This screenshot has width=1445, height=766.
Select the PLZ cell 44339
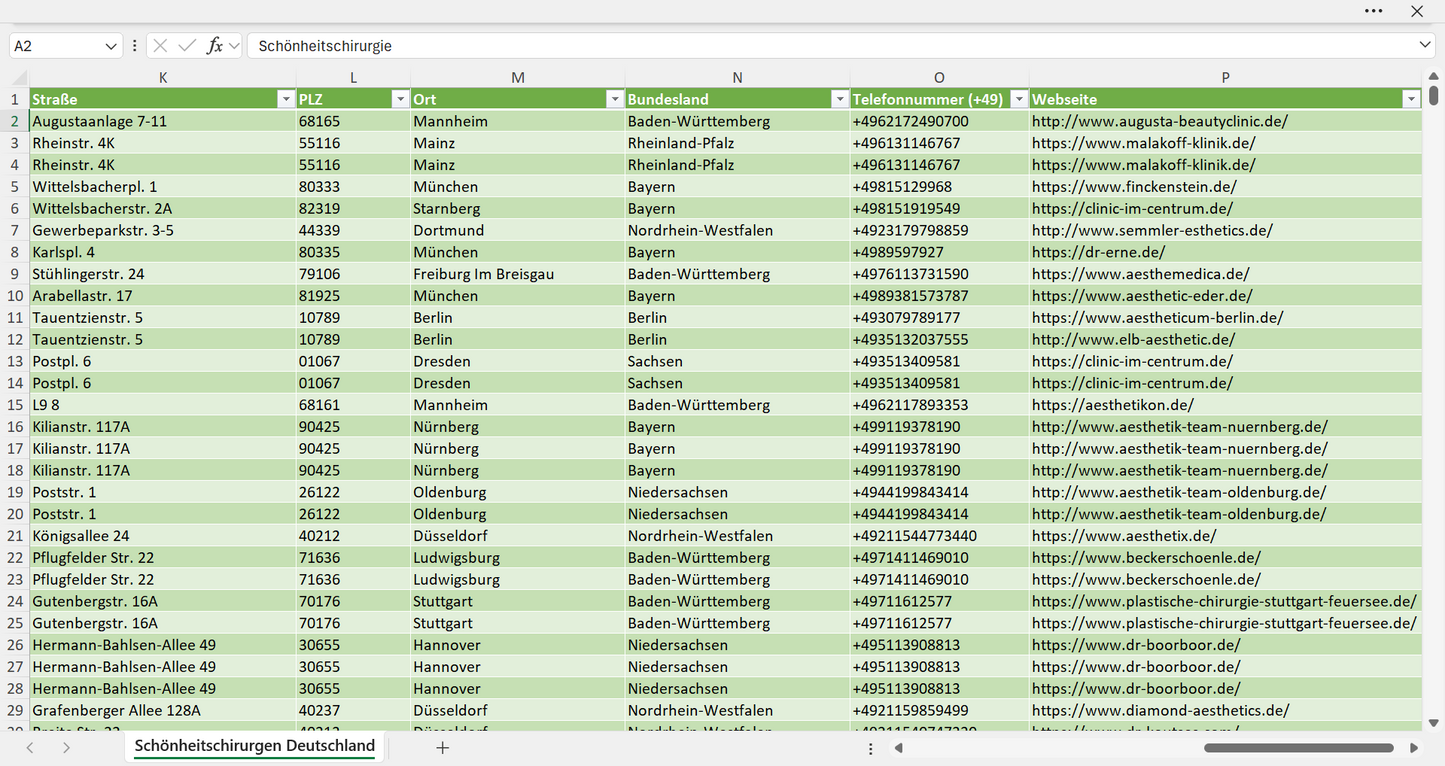354,230
